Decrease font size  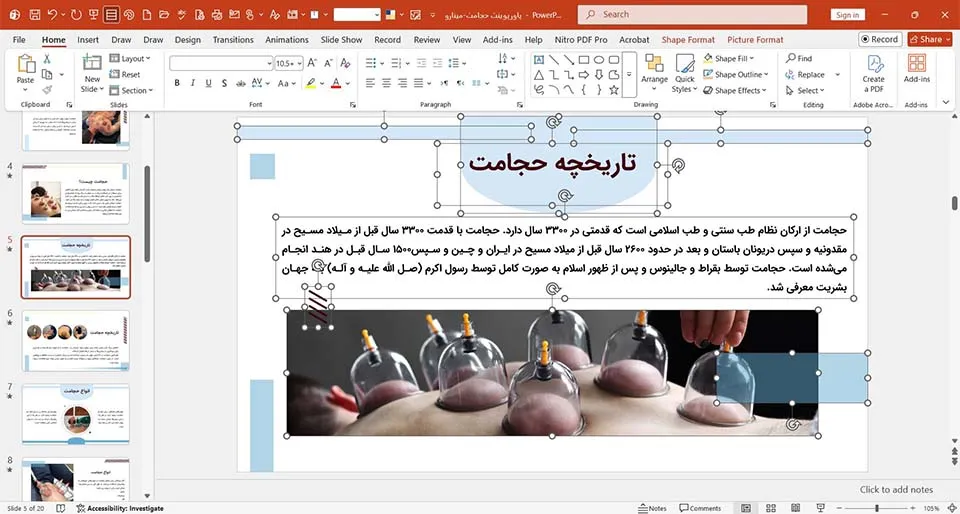pos(329,63)
